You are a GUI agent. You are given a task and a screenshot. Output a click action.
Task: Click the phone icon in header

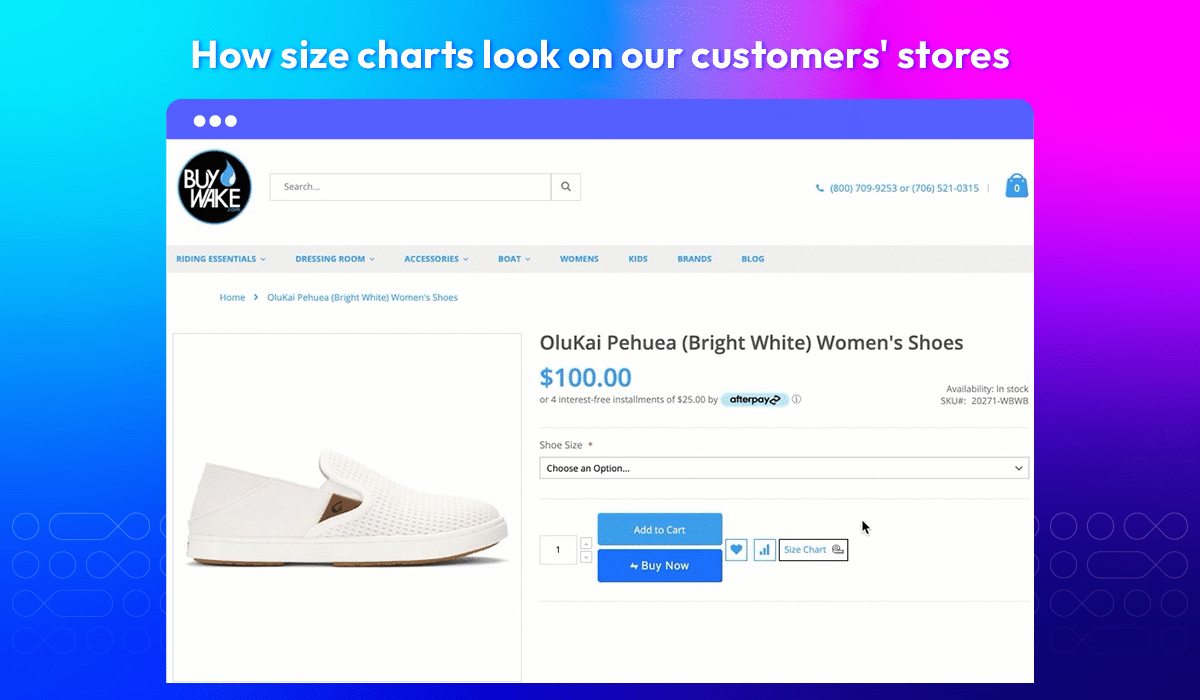point(820,188)
